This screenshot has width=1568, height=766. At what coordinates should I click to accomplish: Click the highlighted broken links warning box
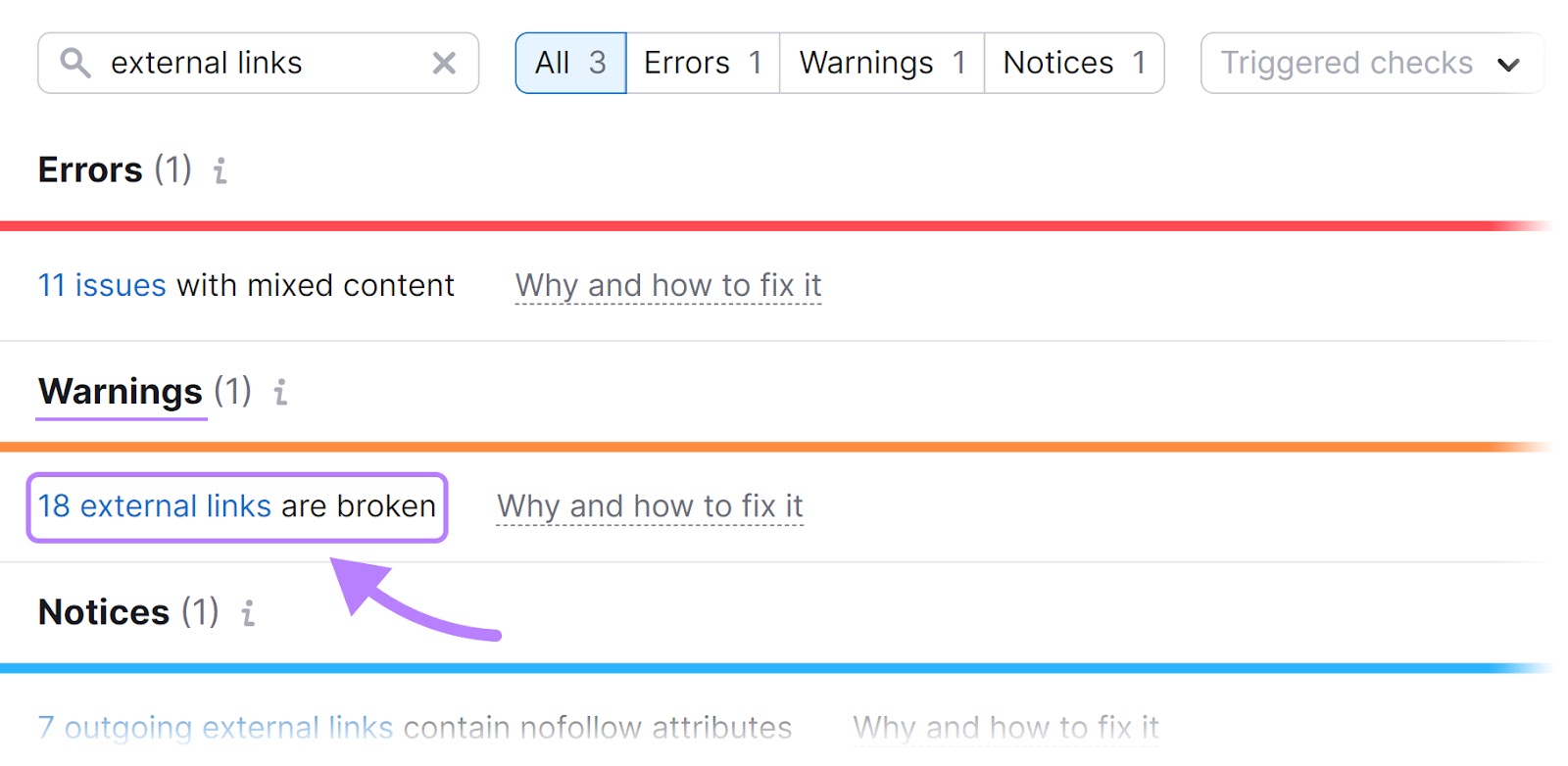[x=237, y=506]
